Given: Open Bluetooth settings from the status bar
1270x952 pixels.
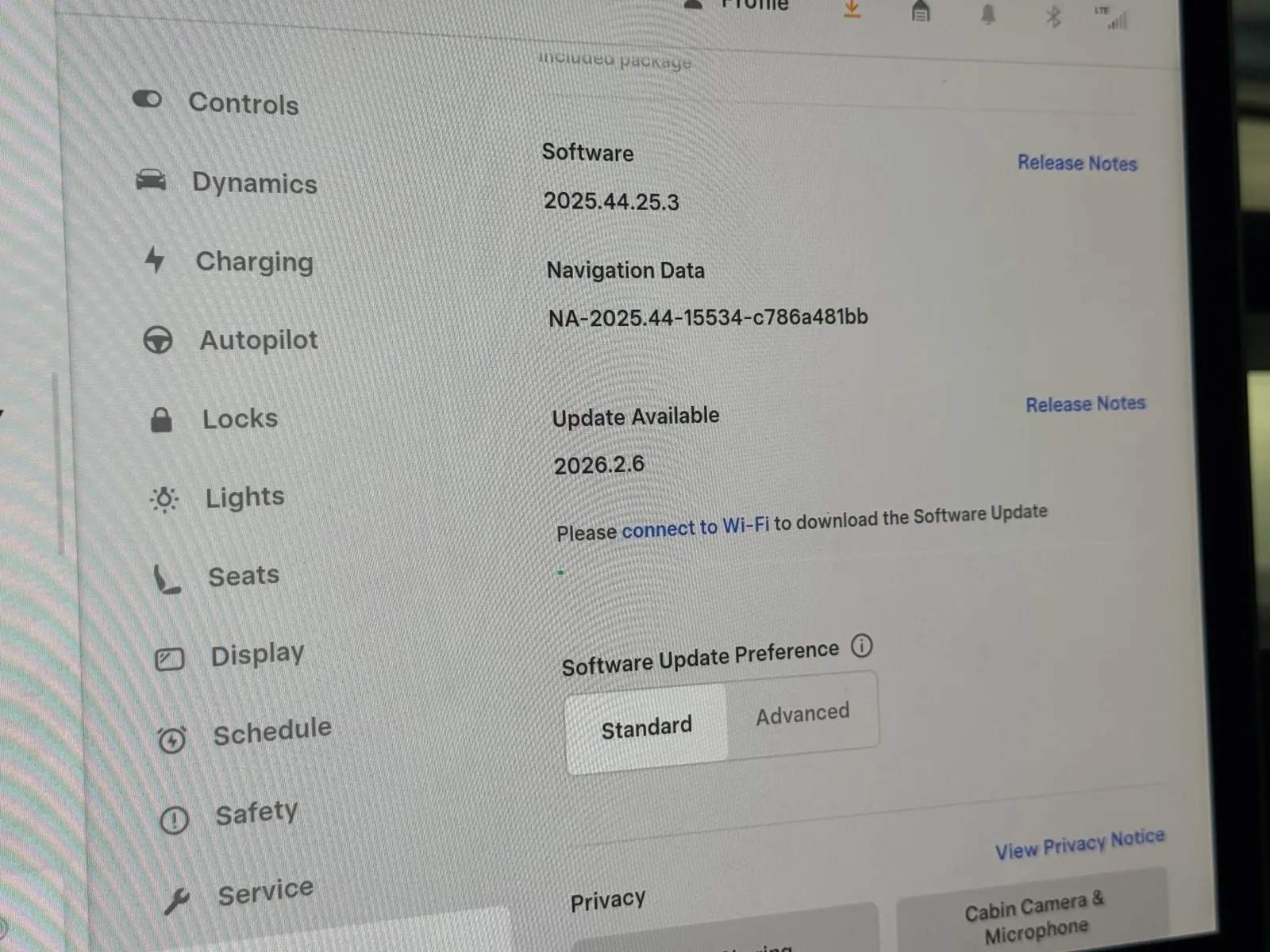Looking at the screenshot, I should coord(1053,17).
